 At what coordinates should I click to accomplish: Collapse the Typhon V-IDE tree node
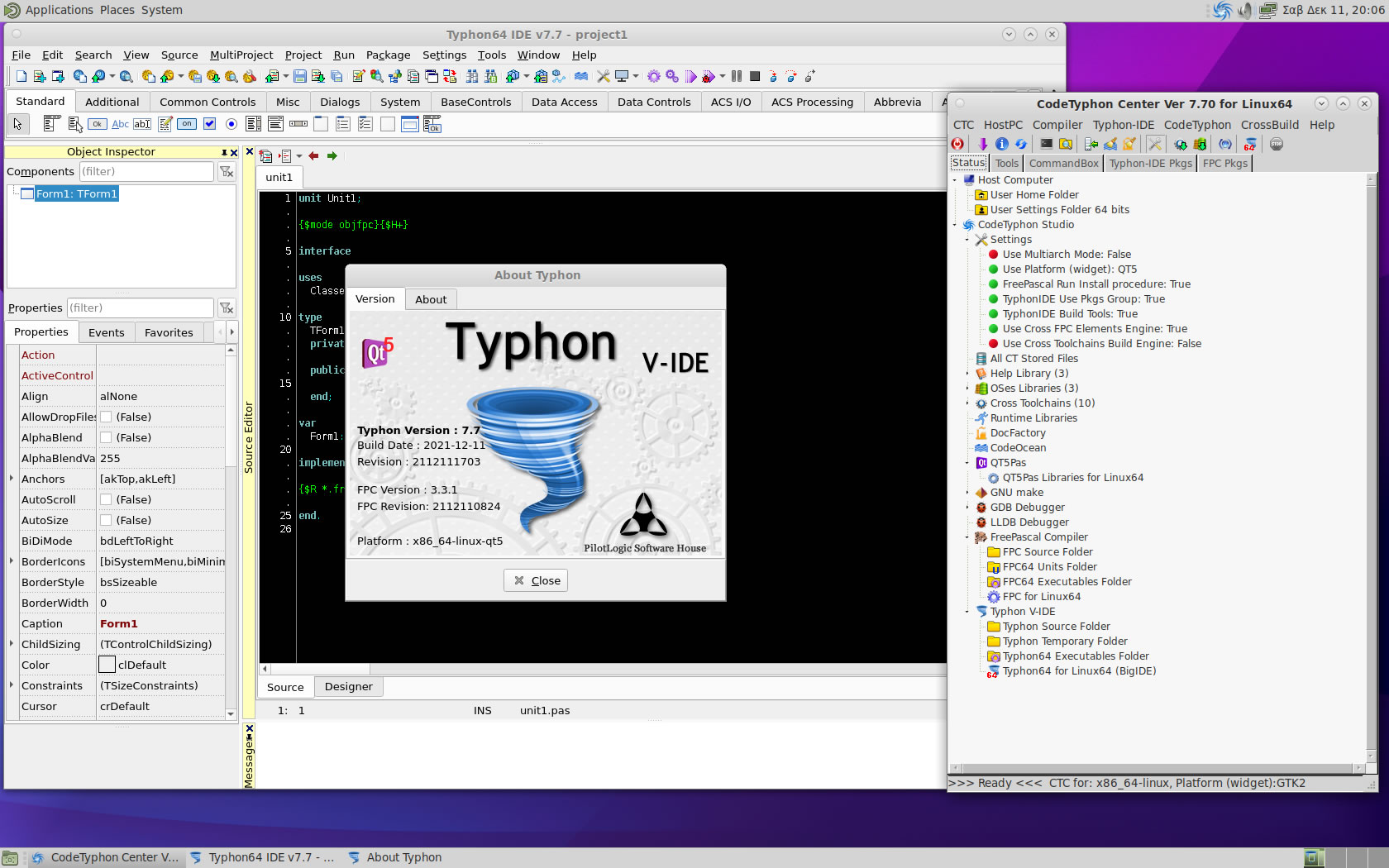point(967,612)
